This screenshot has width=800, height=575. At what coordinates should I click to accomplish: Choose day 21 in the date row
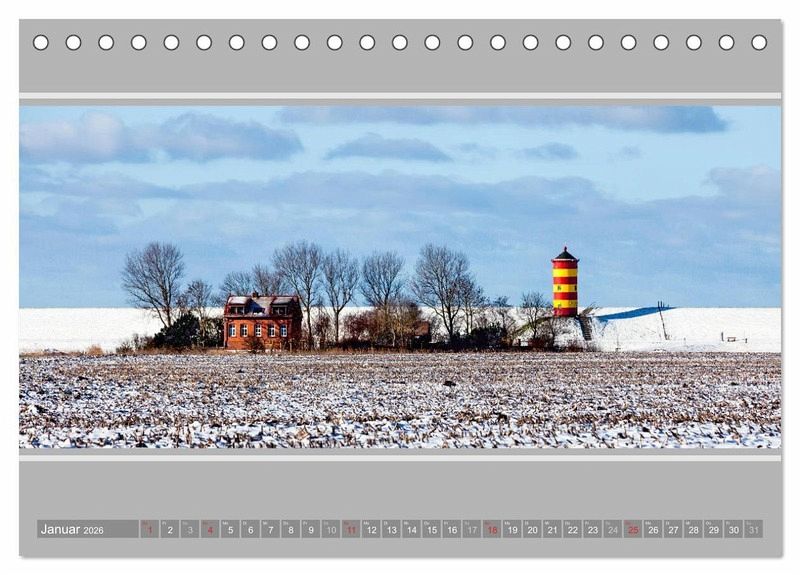pos(553,529)
